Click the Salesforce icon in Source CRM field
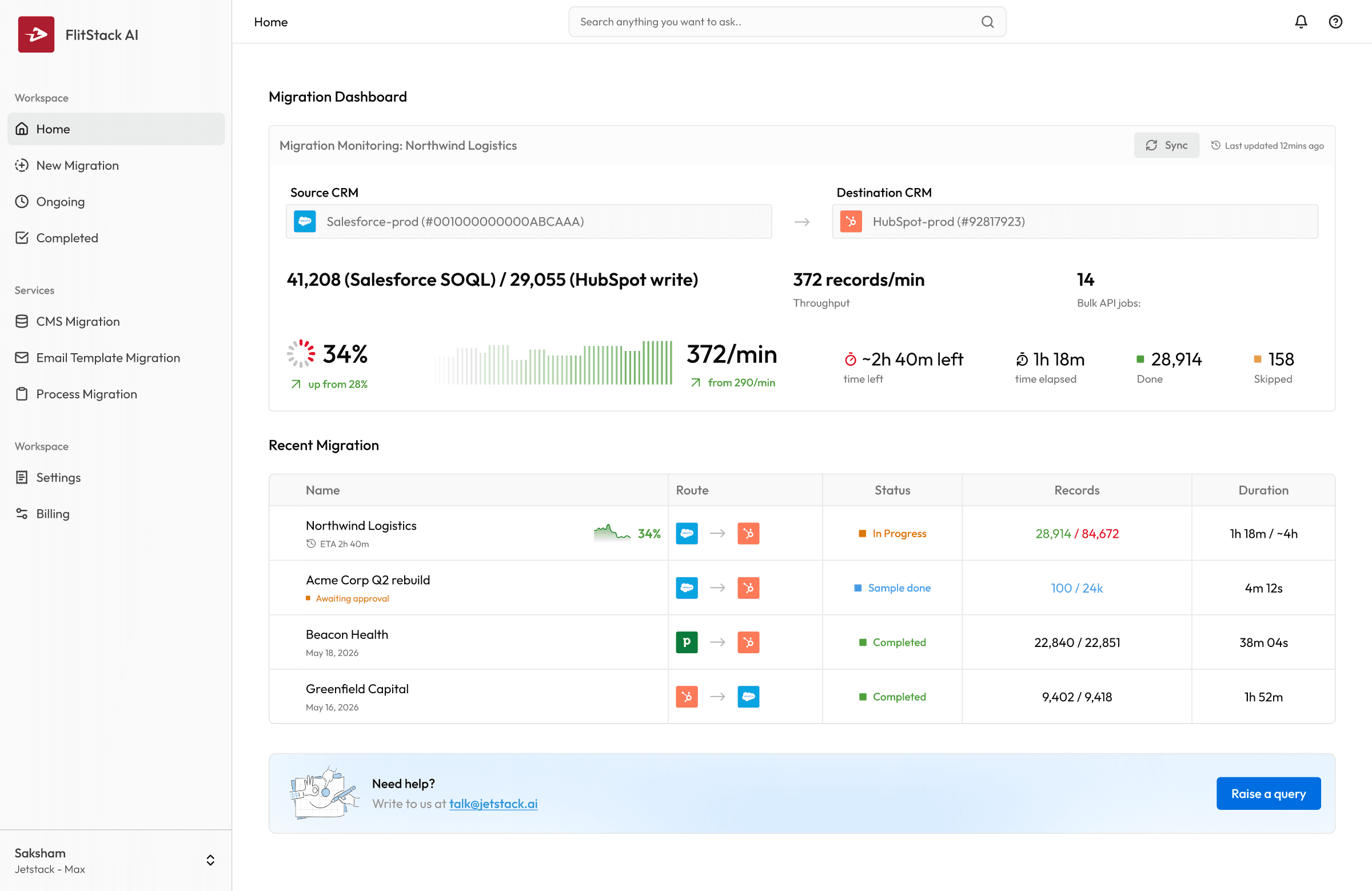 (x=304, y=222)
